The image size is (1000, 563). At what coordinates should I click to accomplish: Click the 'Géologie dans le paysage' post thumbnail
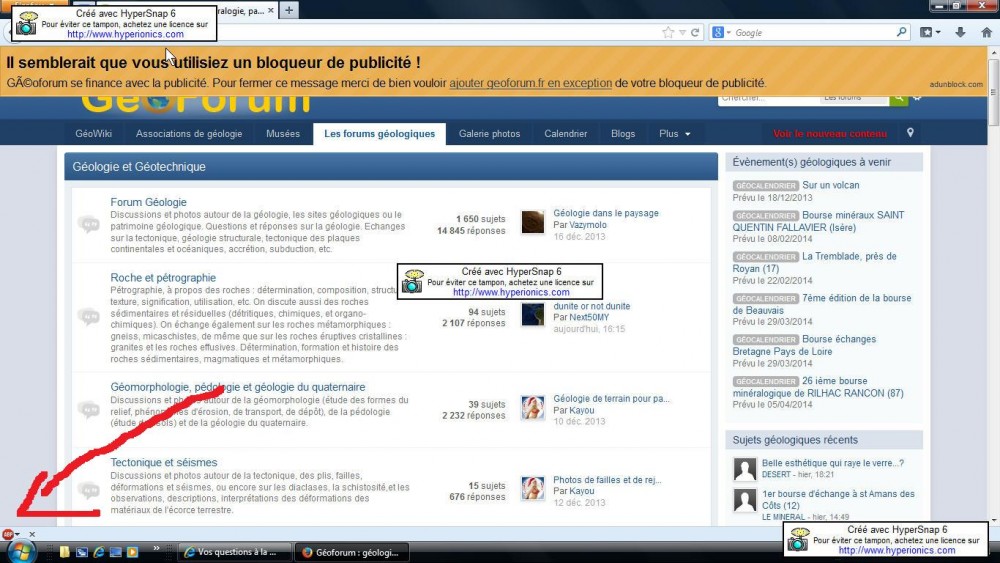click(533, 222)
